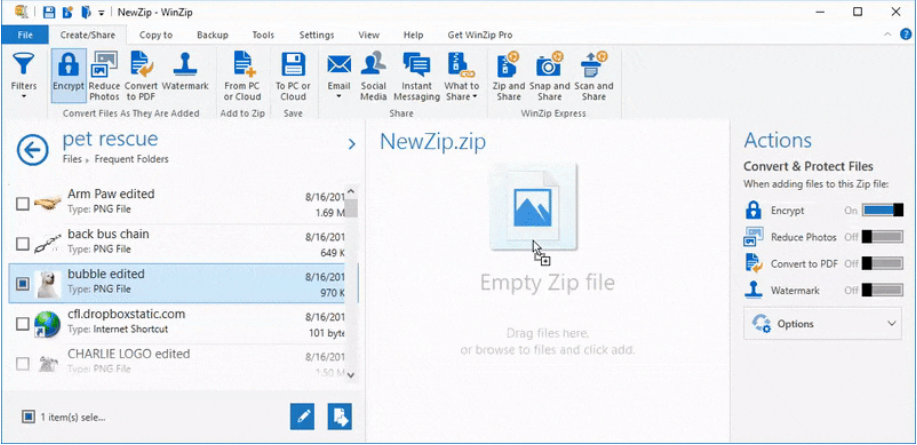Image resolution: width=917 pixels, height=445 pixels.
Task: Switch to the Create/Share tab
Action: pyautogui.click(x=88, y=35)
